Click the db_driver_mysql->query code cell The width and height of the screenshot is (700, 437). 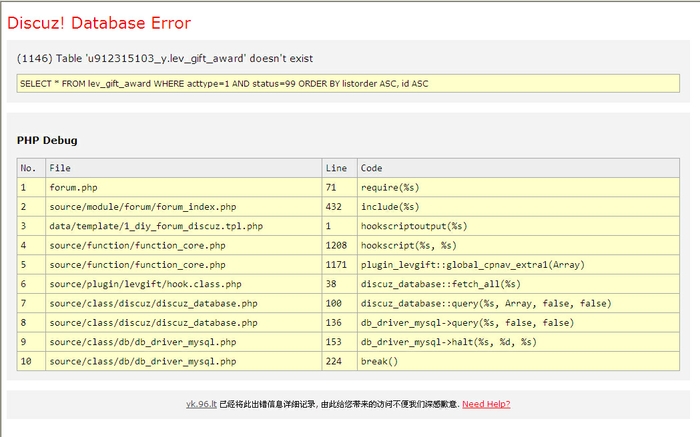tap(518, 323)
